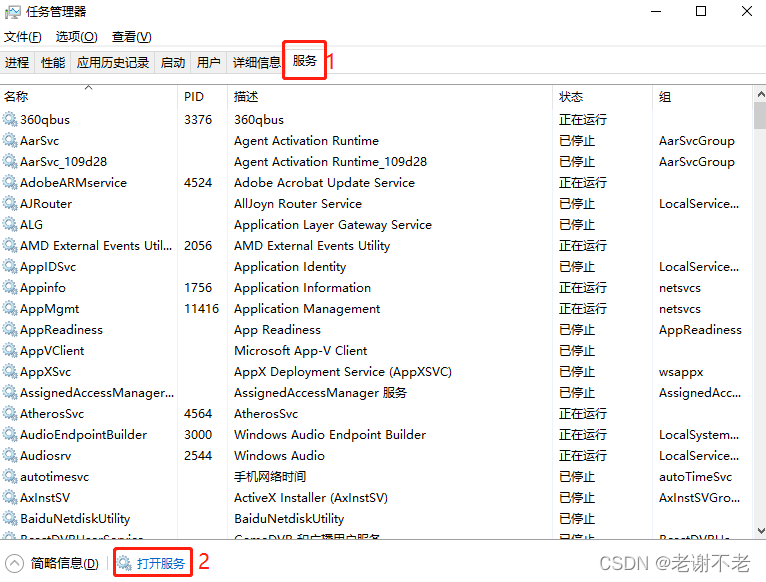Select PID cell 11416
The height and width of the screenshot is (582, 766).
click(201, 308)
